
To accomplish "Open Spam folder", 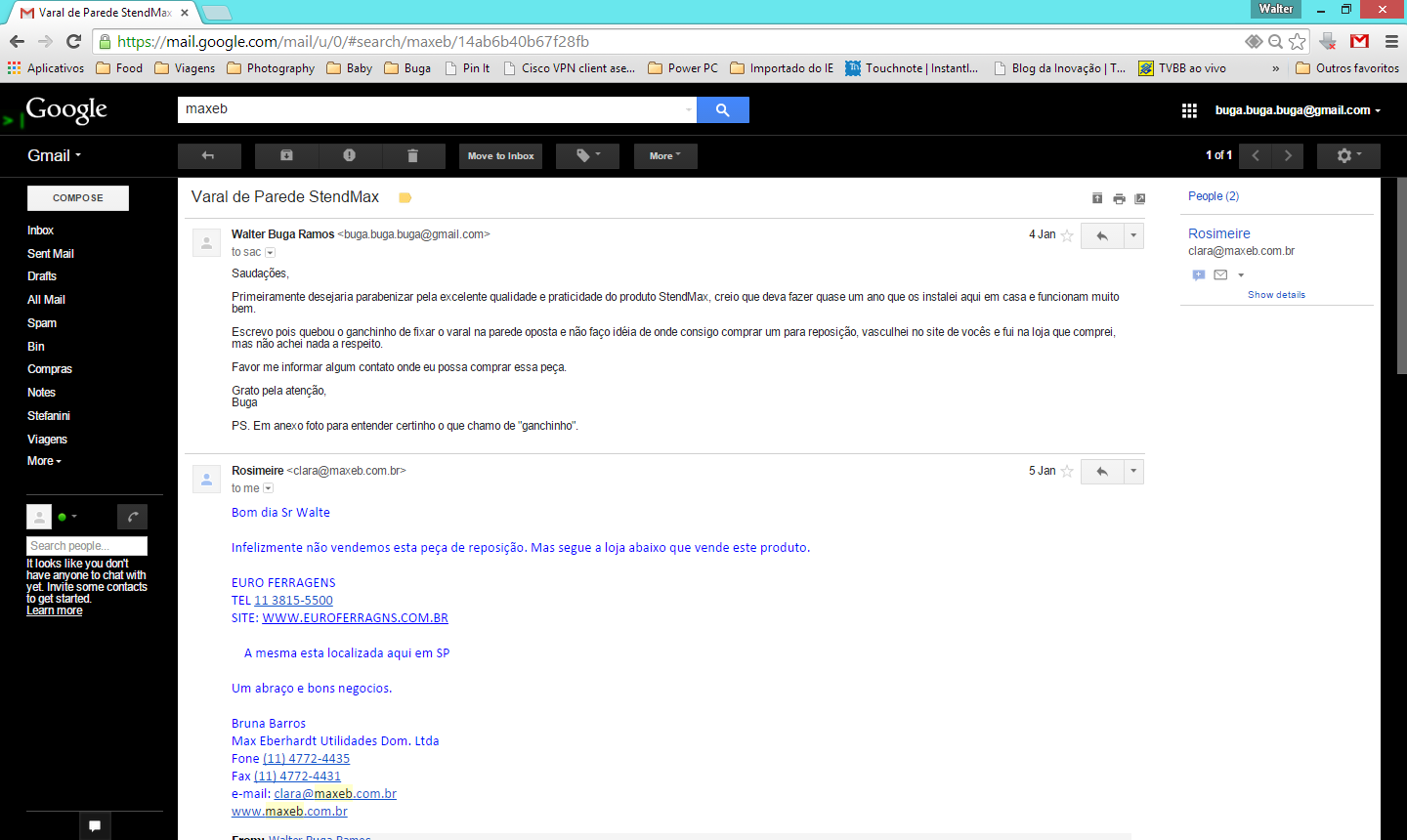I will tap(42, 323).
